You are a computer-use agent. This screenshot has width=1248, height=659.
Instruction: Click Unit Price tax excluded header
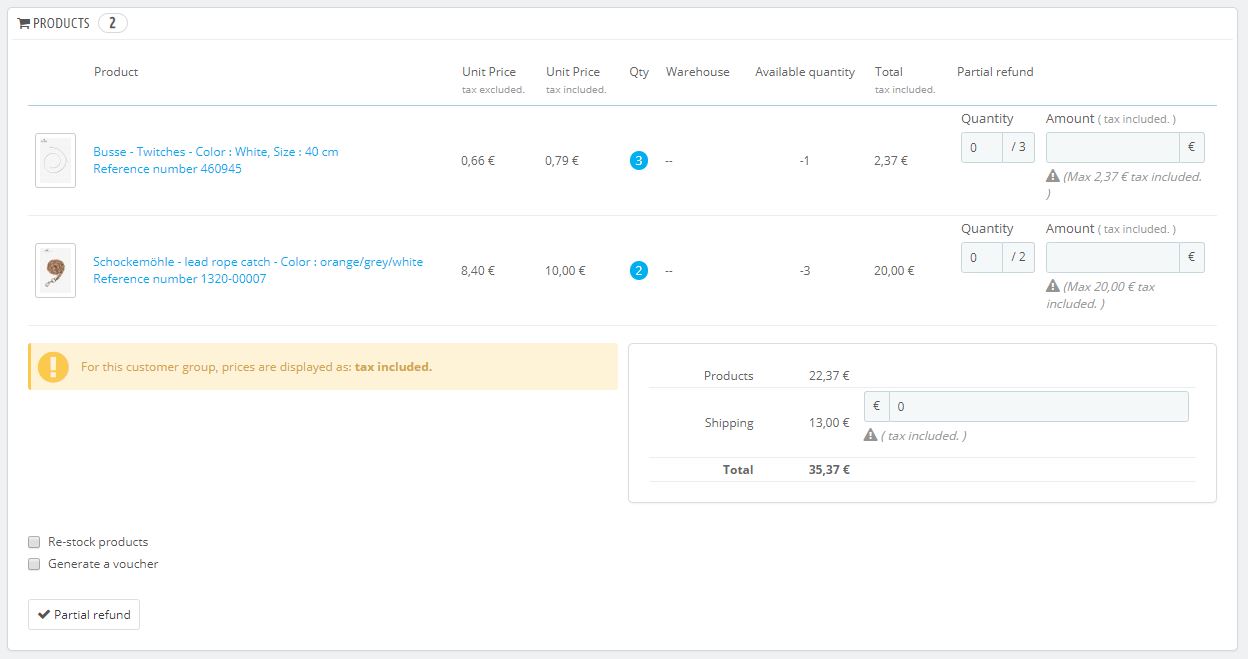(493, 80)
